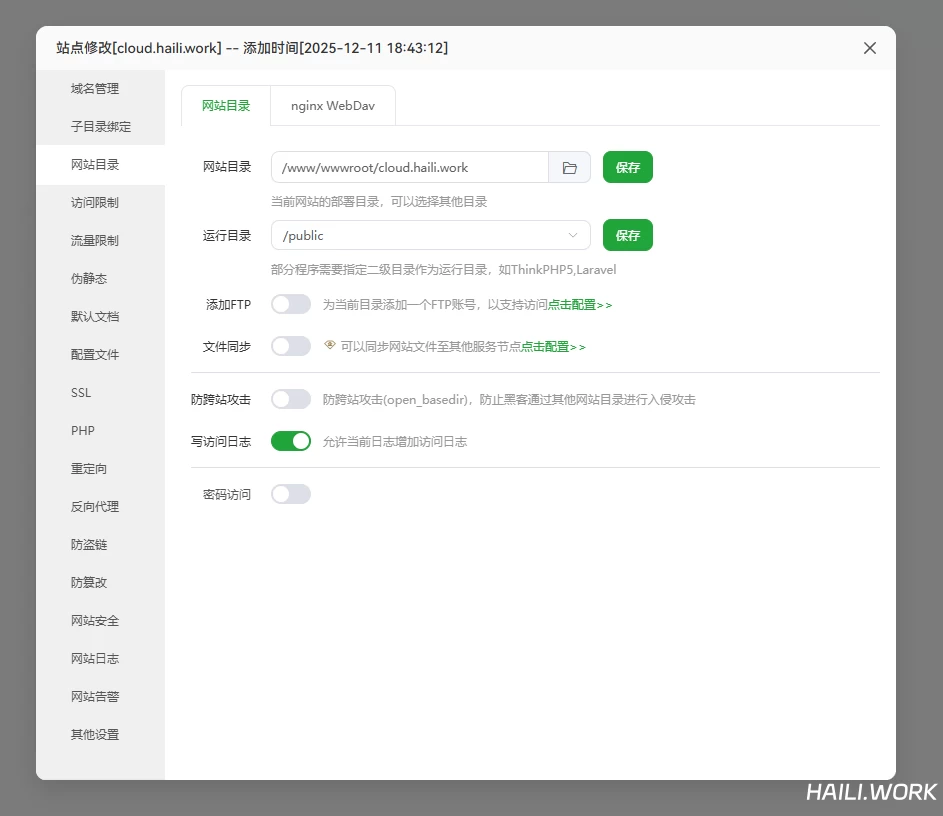The width and height of the screenshot is (943, 816).
Task: Close the site modification dialog
Action: (x=869, y=48)
